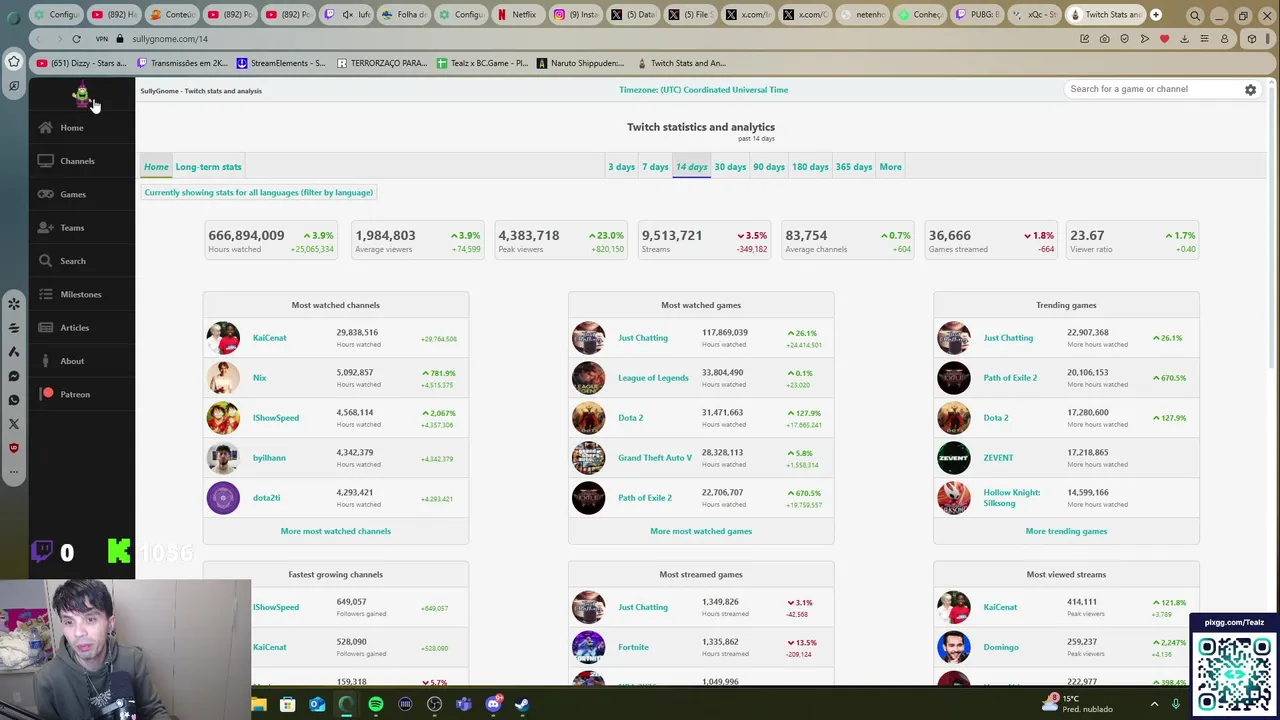1280x720 pixels.
Task: Select the 7 days range
Action: click(x=655, y=167)
